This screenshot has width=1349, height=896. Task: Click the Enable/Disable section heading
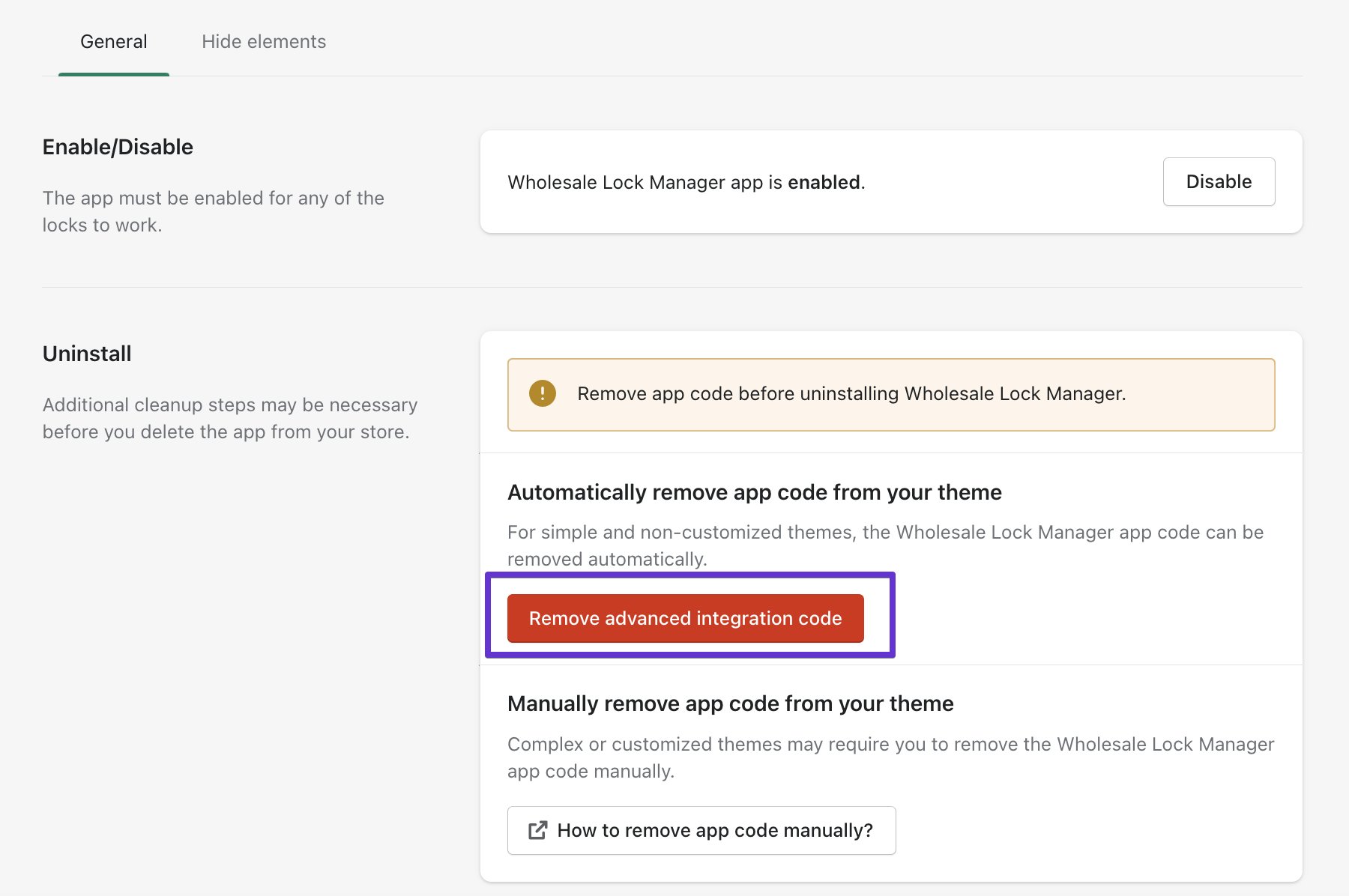point(118,147)
